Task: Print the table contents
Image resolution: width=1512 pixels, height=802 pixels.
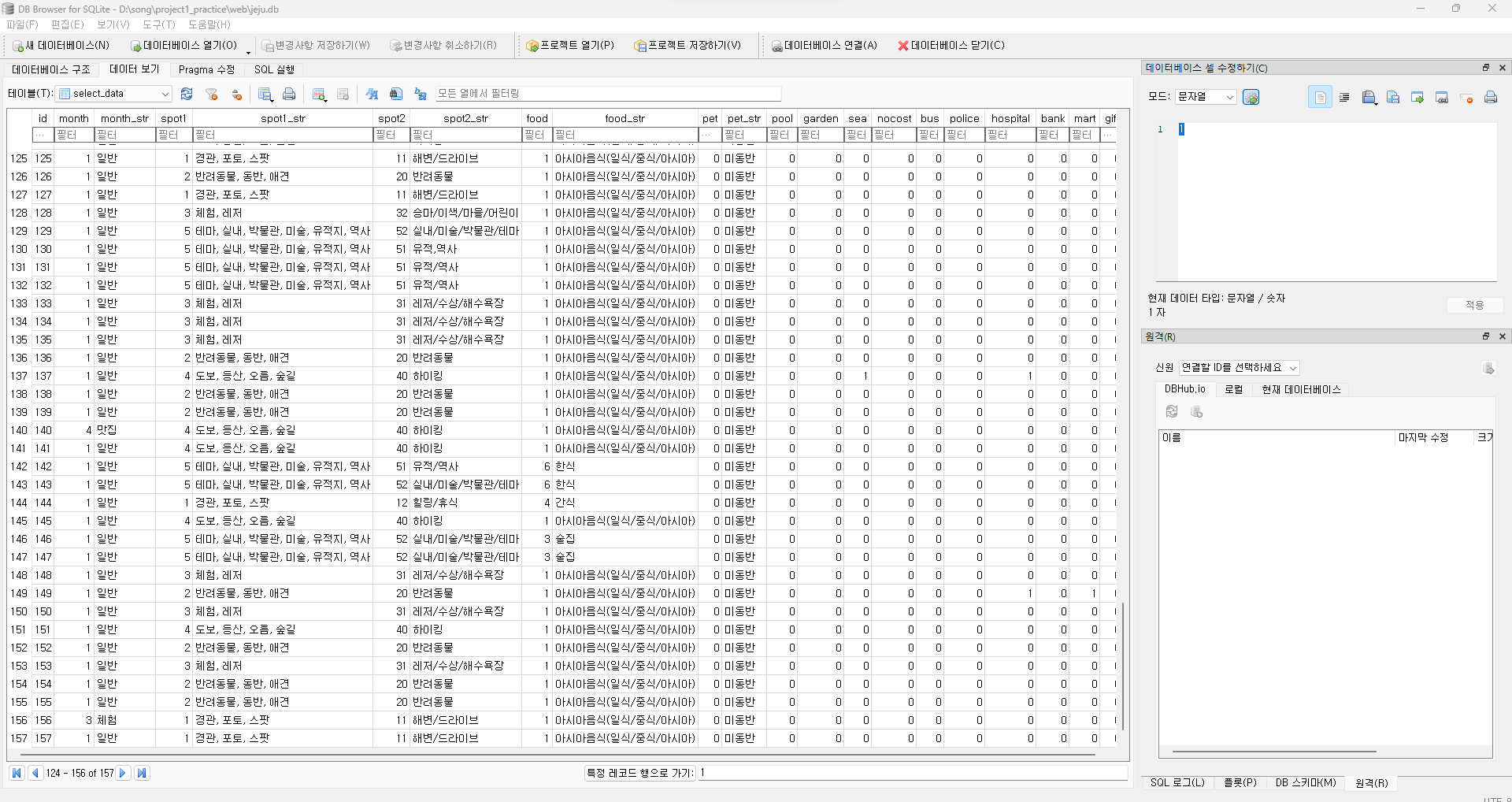Action: (x=289, y=94)
